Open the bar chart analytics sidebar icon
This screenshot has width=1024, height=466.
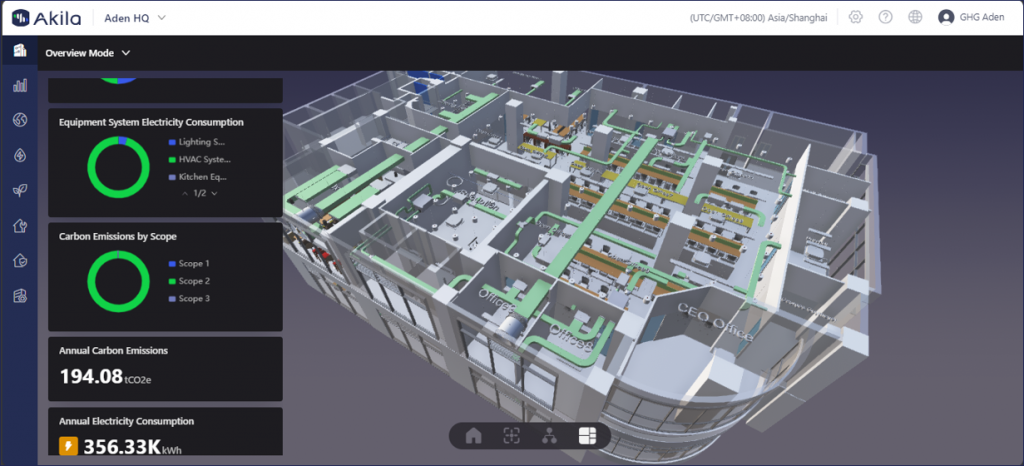[x=19, y=86]
